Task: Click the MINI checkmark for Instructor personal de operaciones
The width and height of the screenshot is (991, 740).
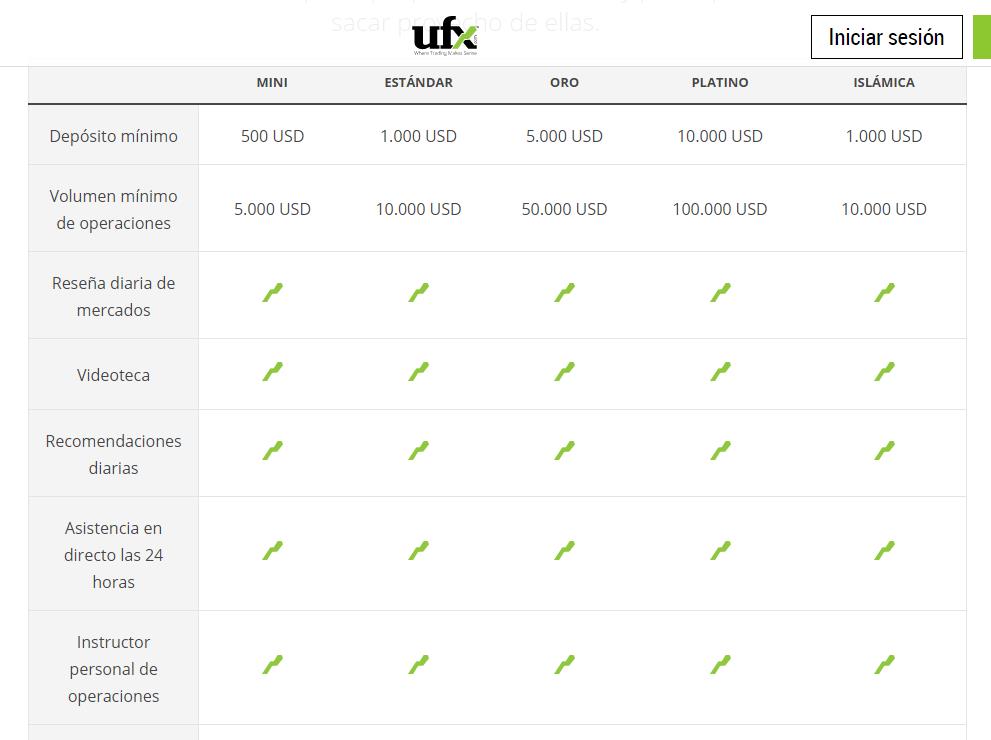Action: (272, 663)
